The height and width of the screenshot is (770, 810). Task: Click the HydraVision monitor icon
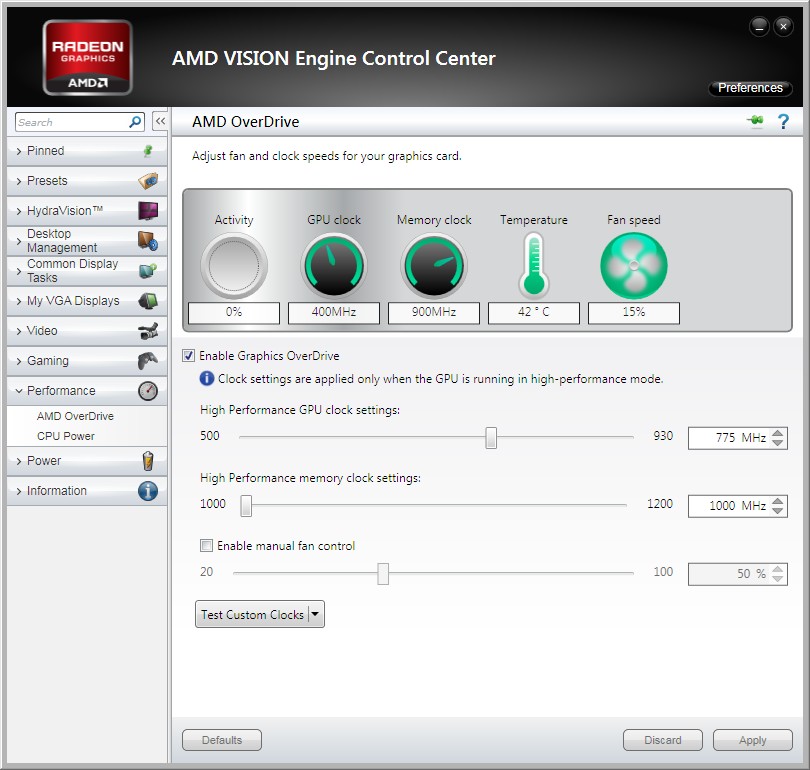click(148, 211)
